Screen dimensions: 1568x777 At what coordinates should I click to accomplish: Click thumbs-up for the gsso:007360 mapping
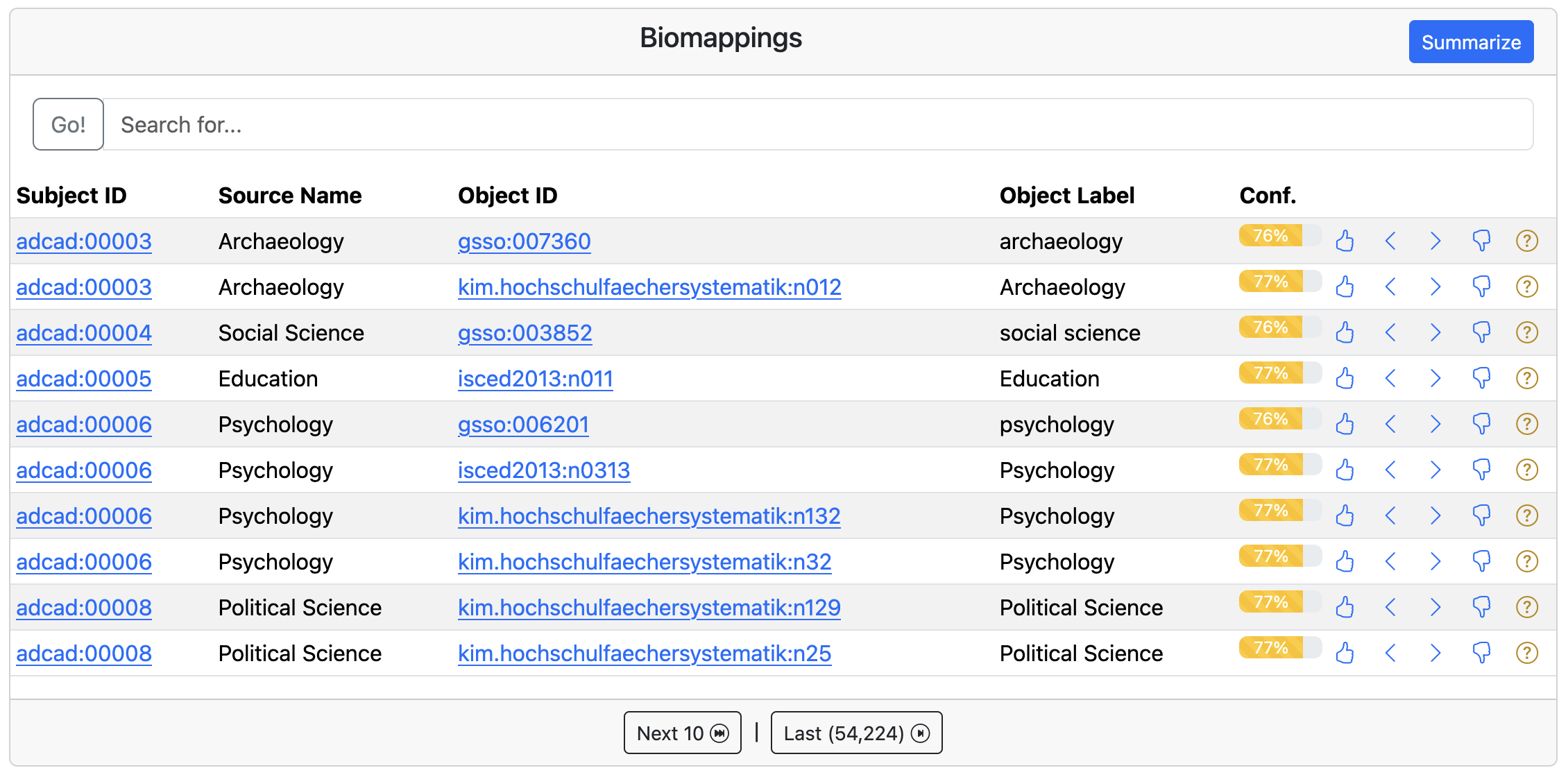click(1345, 241)
